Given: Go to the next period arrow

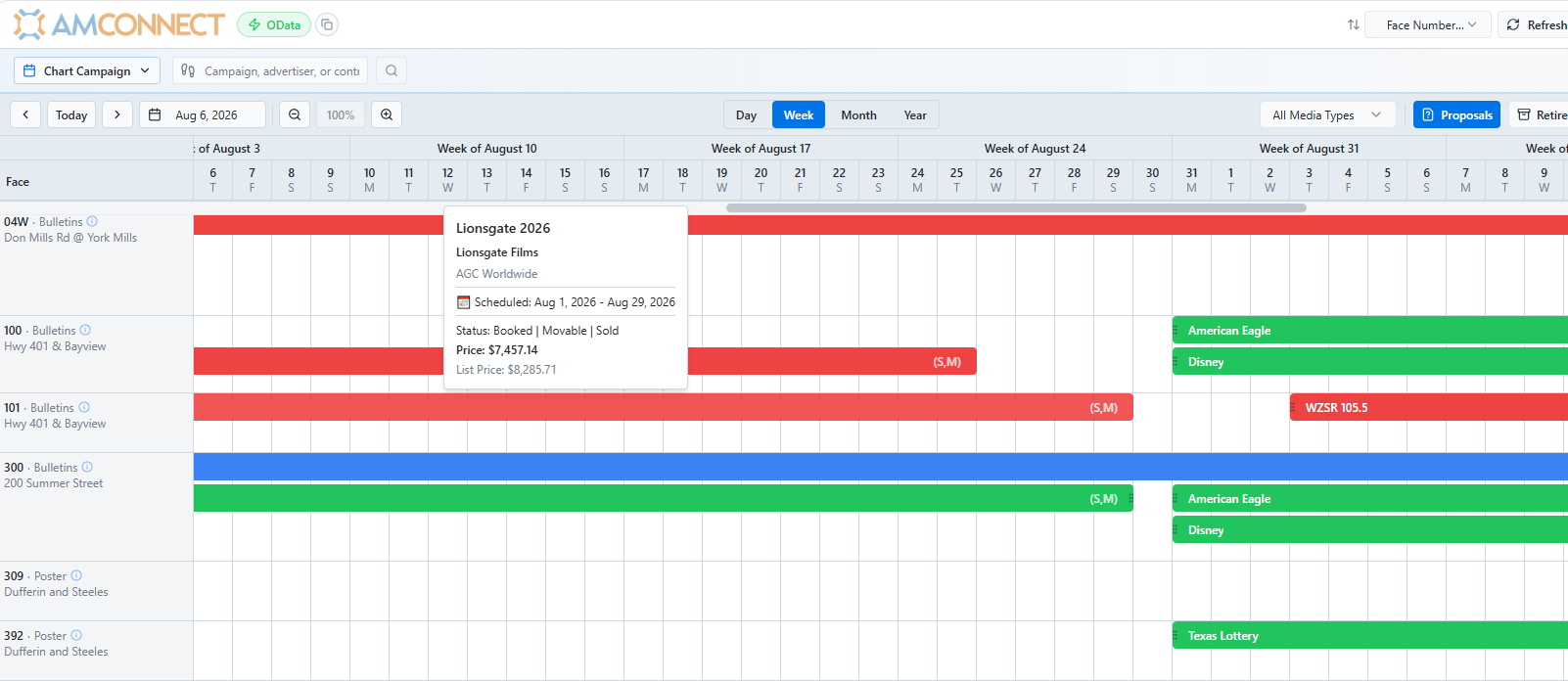Looking at the screenshot, I should (x=117, y=114).
